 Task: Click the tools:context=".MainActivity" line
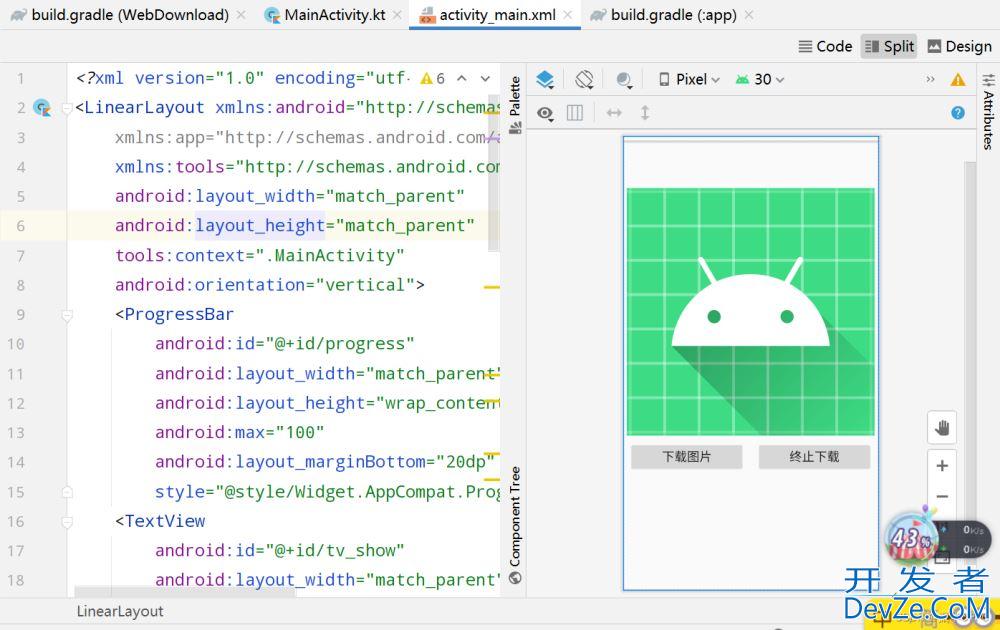tap(260, 256)
